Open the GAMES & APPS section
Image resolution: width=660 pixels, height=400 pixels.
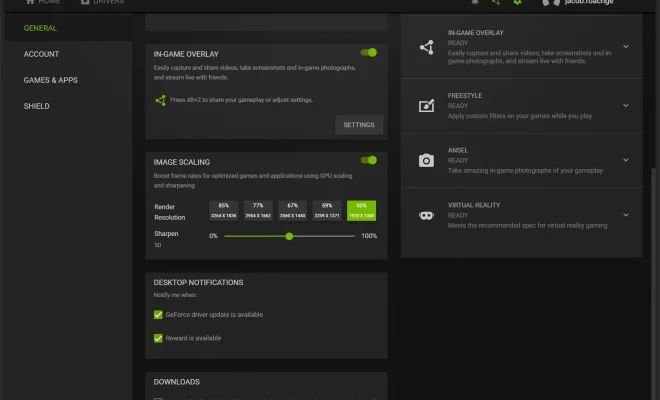click(x=51, y=80)
